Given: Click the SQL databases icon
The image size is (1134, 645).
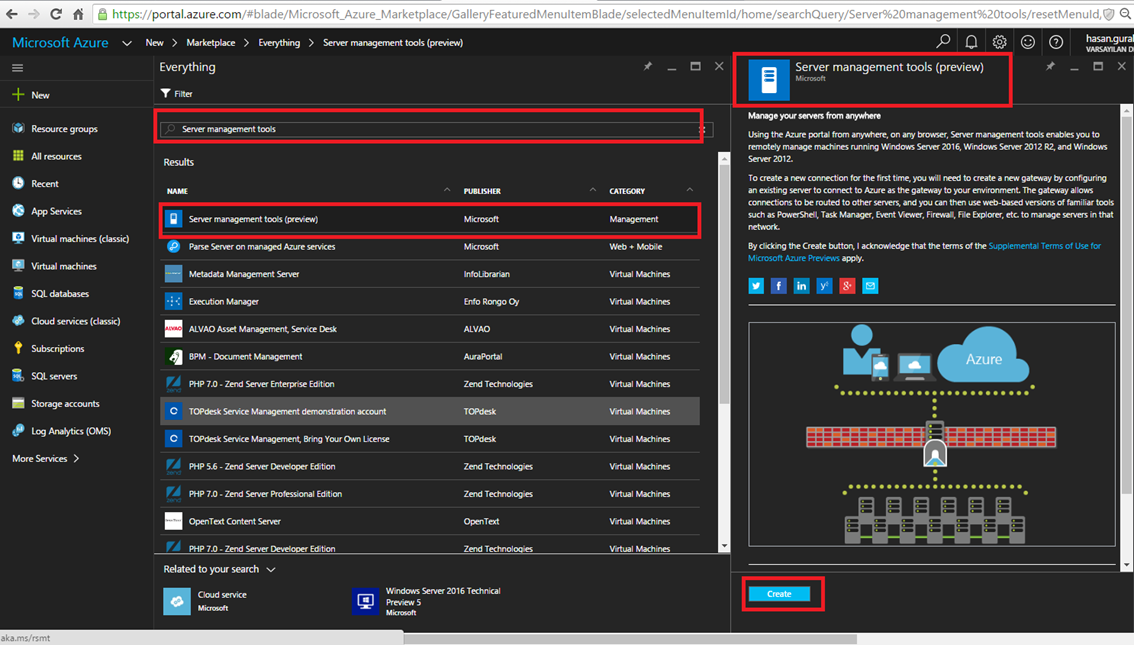Looking at the screenshot, I should tap(18, 294).
